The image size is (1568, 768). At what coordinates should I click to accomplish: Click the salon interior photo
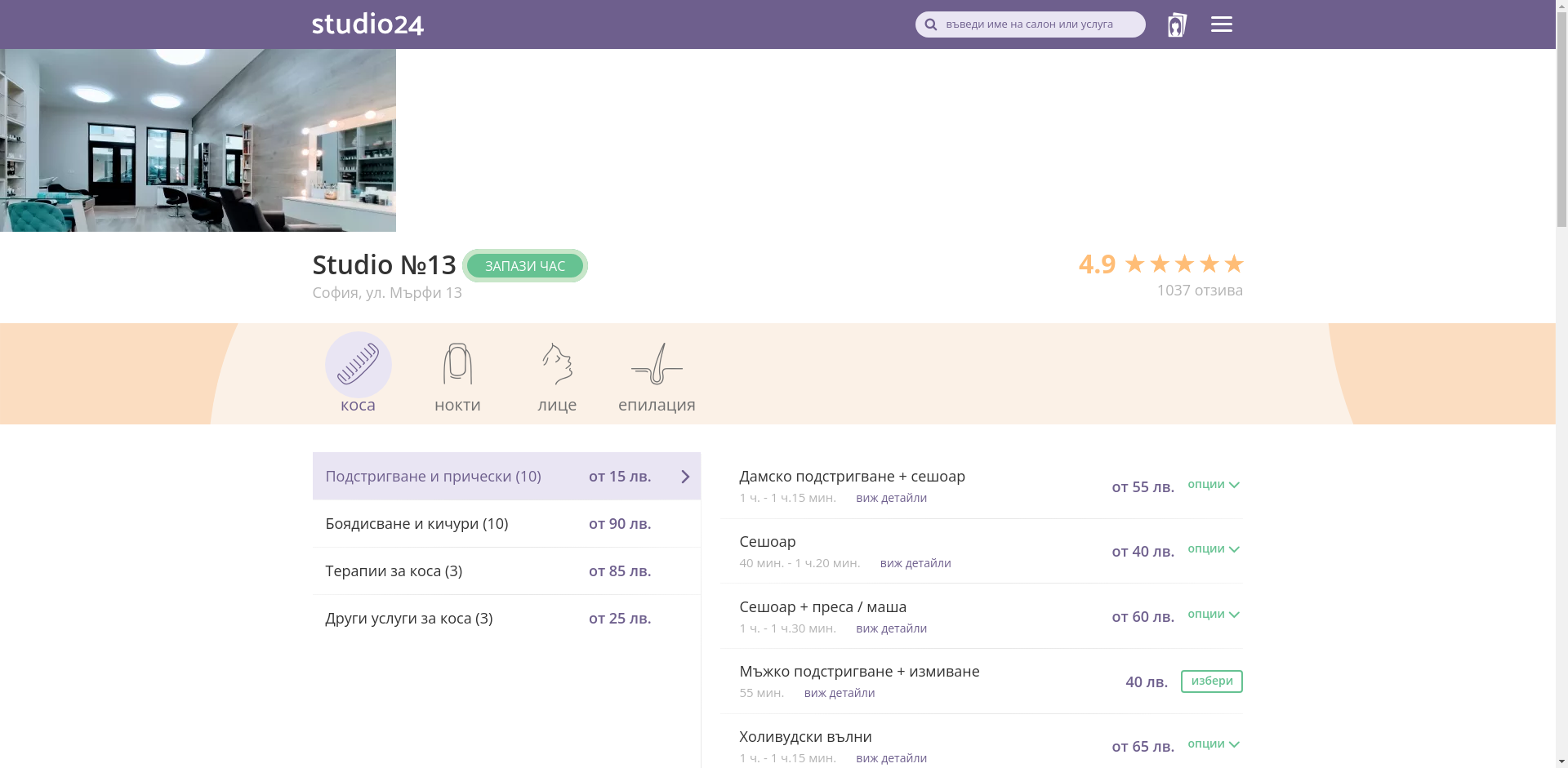point(198,140)
